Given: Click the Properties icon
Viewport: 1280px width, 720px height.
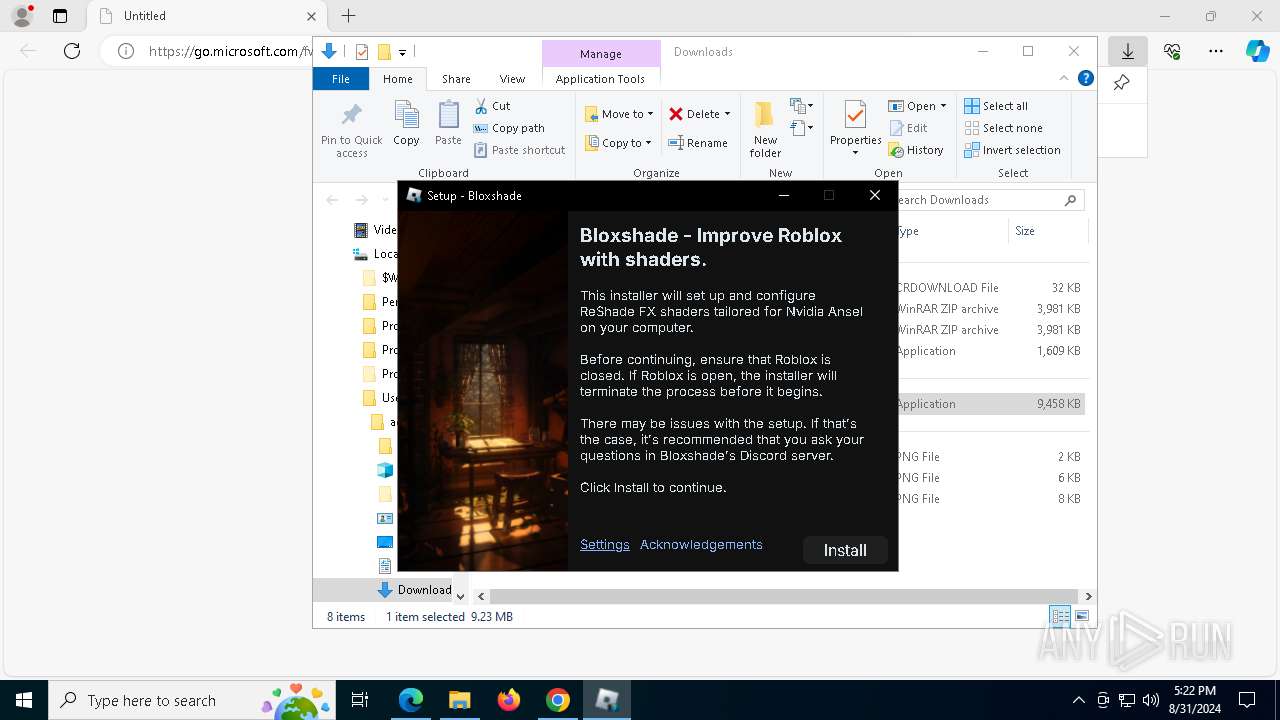Looking at the screenshot, I should click(x=855, y=115).
